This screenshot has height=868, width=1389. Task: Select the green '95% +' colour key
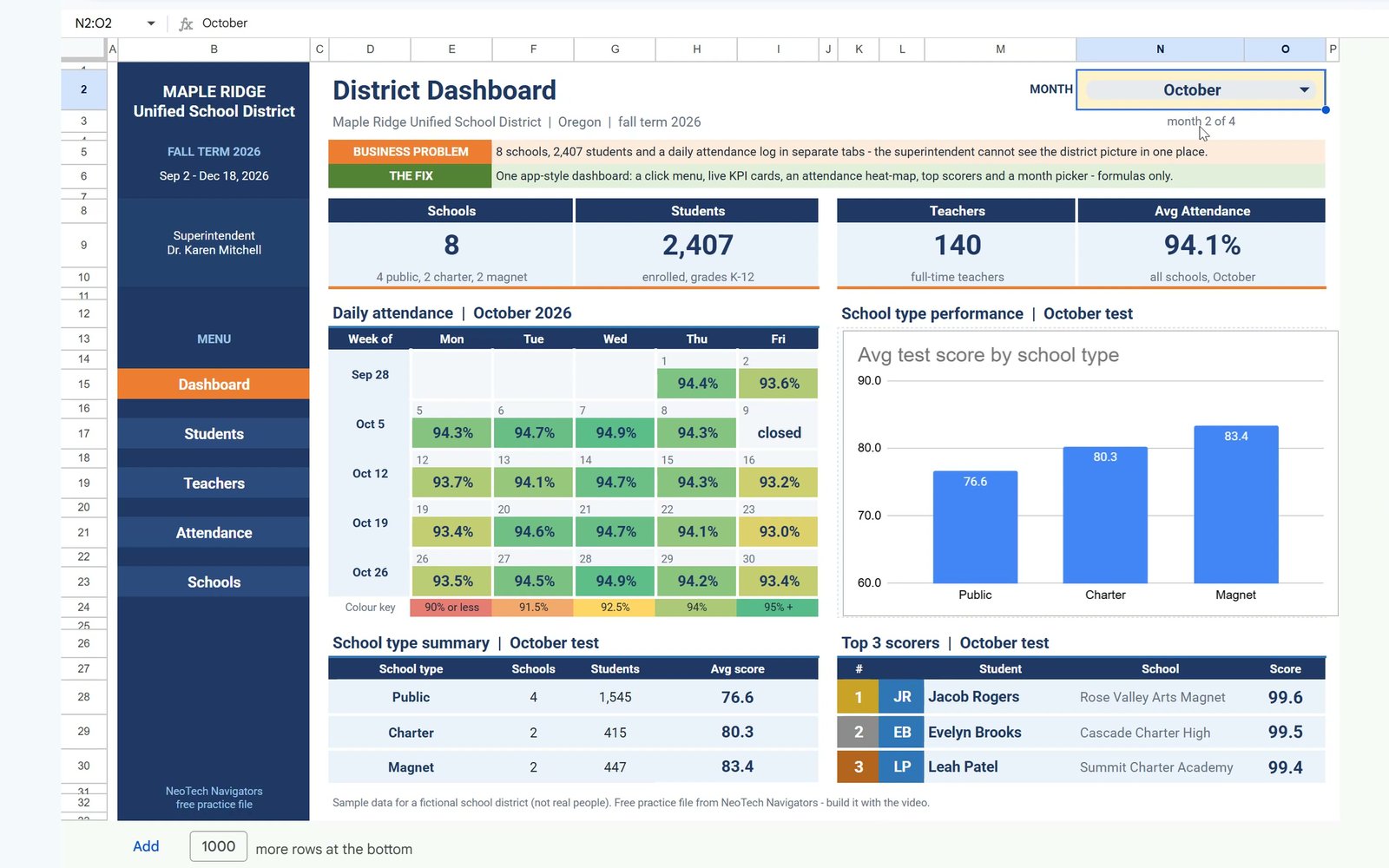(778, 608)
